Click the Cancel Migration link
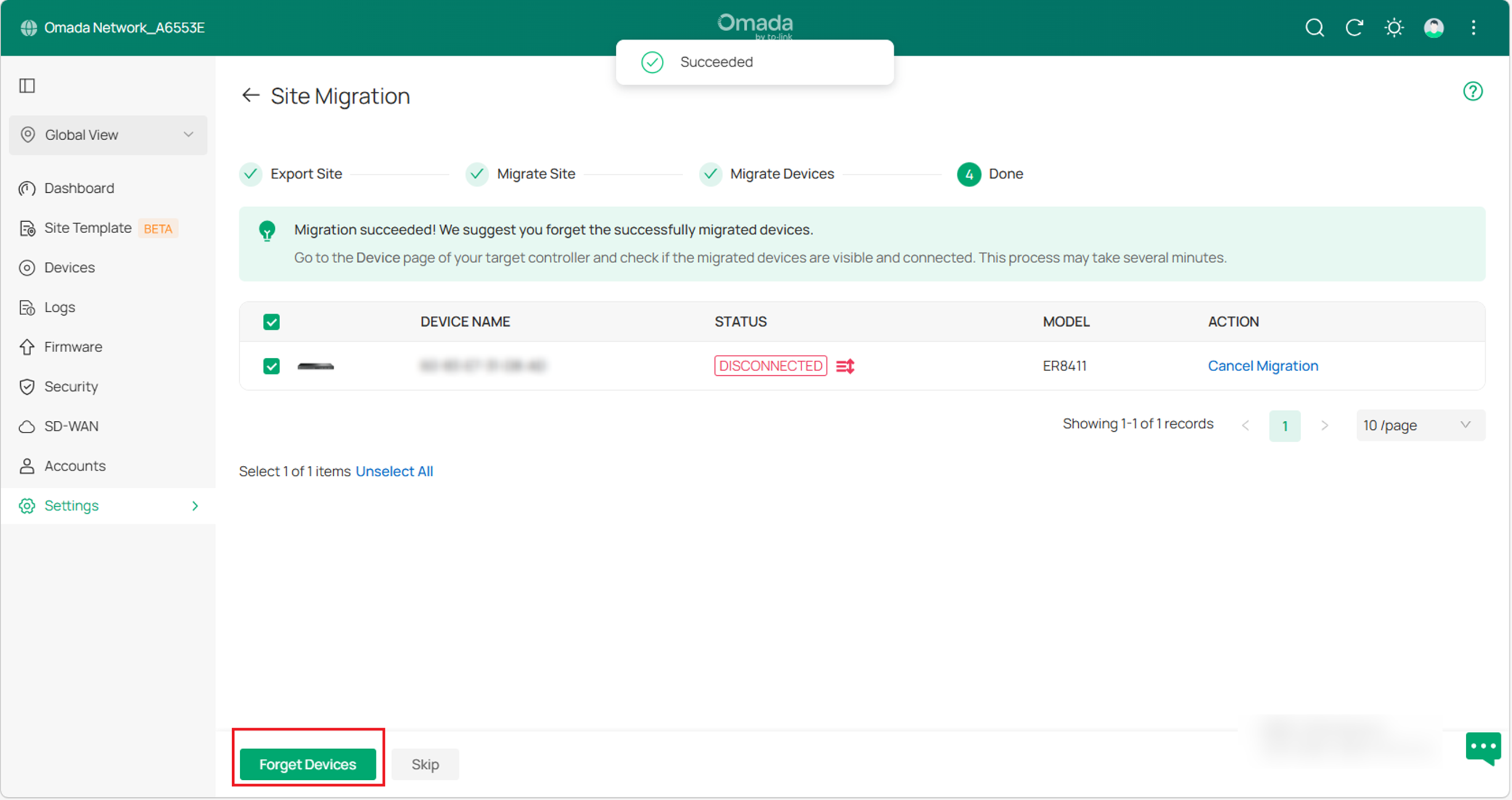Image resolution: width=1512 pixels, height=800 pixels. pyautogui.click(x=1263, y=365)
